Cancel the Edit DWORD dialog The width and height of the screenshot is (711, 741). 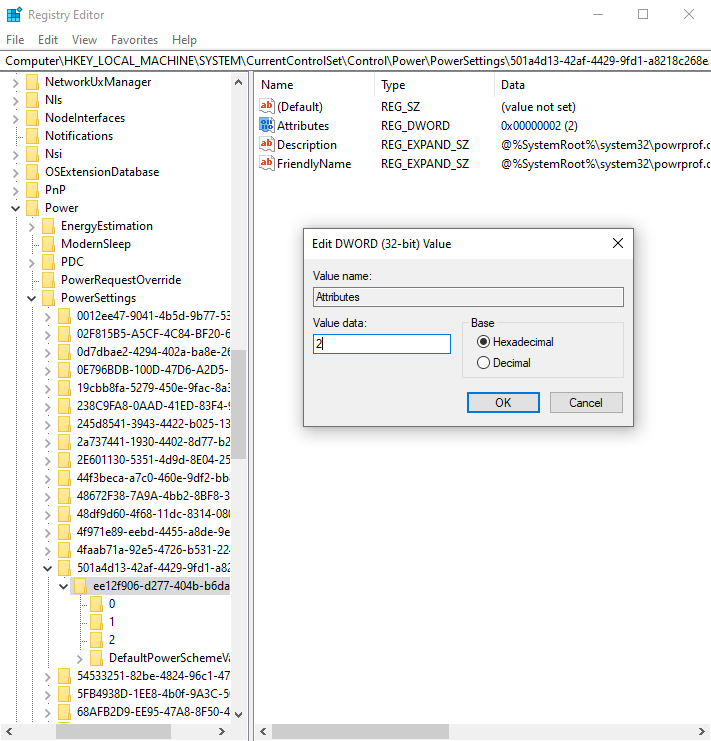pyautogui.click(x=586, y=402)
